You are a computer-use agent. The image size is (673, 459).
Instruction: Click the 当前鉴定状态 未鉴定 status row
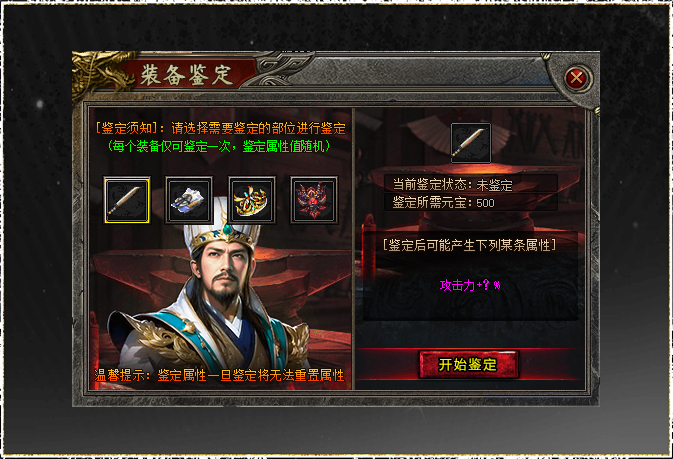[470, 184]
